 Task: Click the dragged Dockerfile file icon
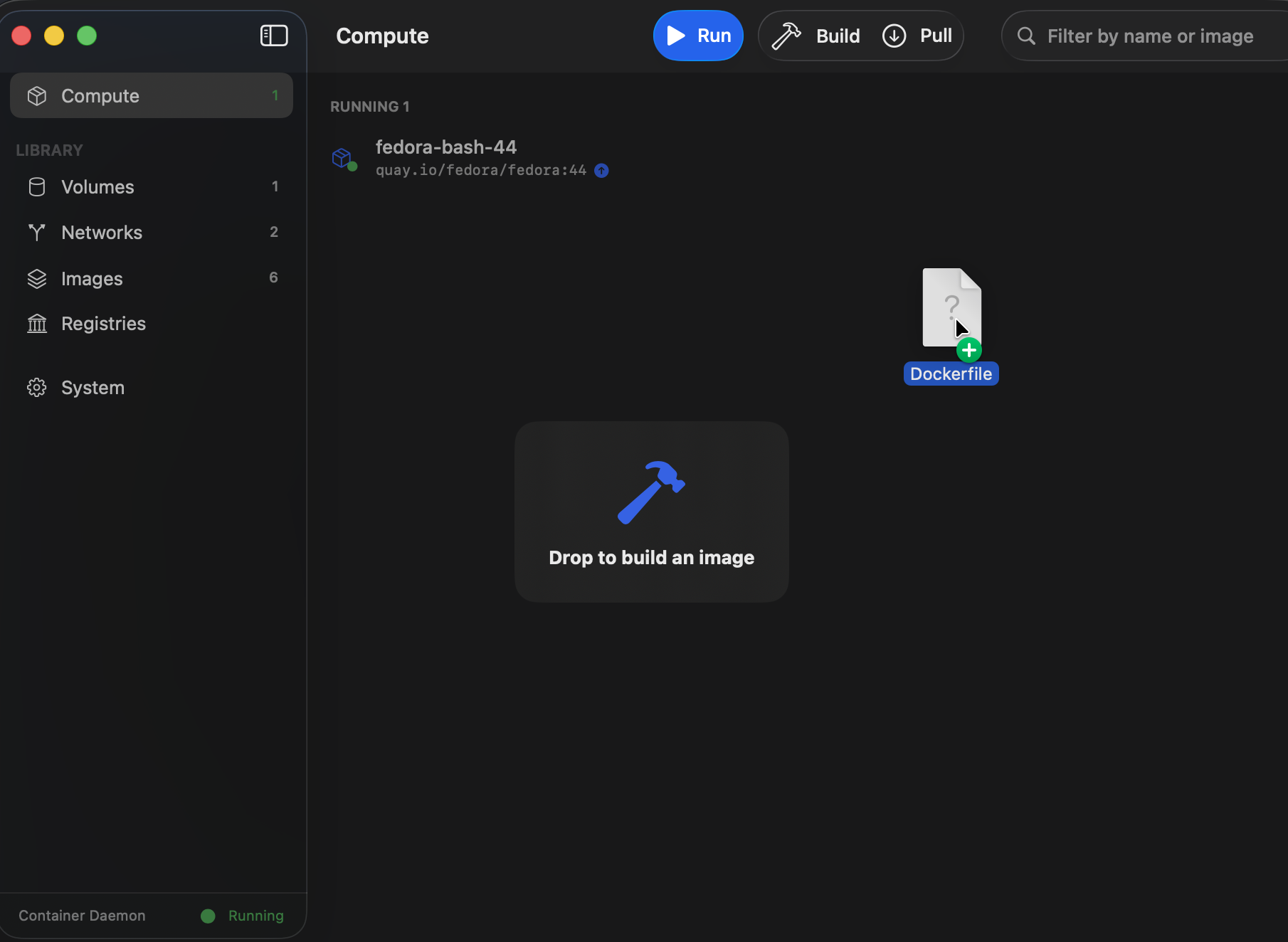[x=951, y=307]
